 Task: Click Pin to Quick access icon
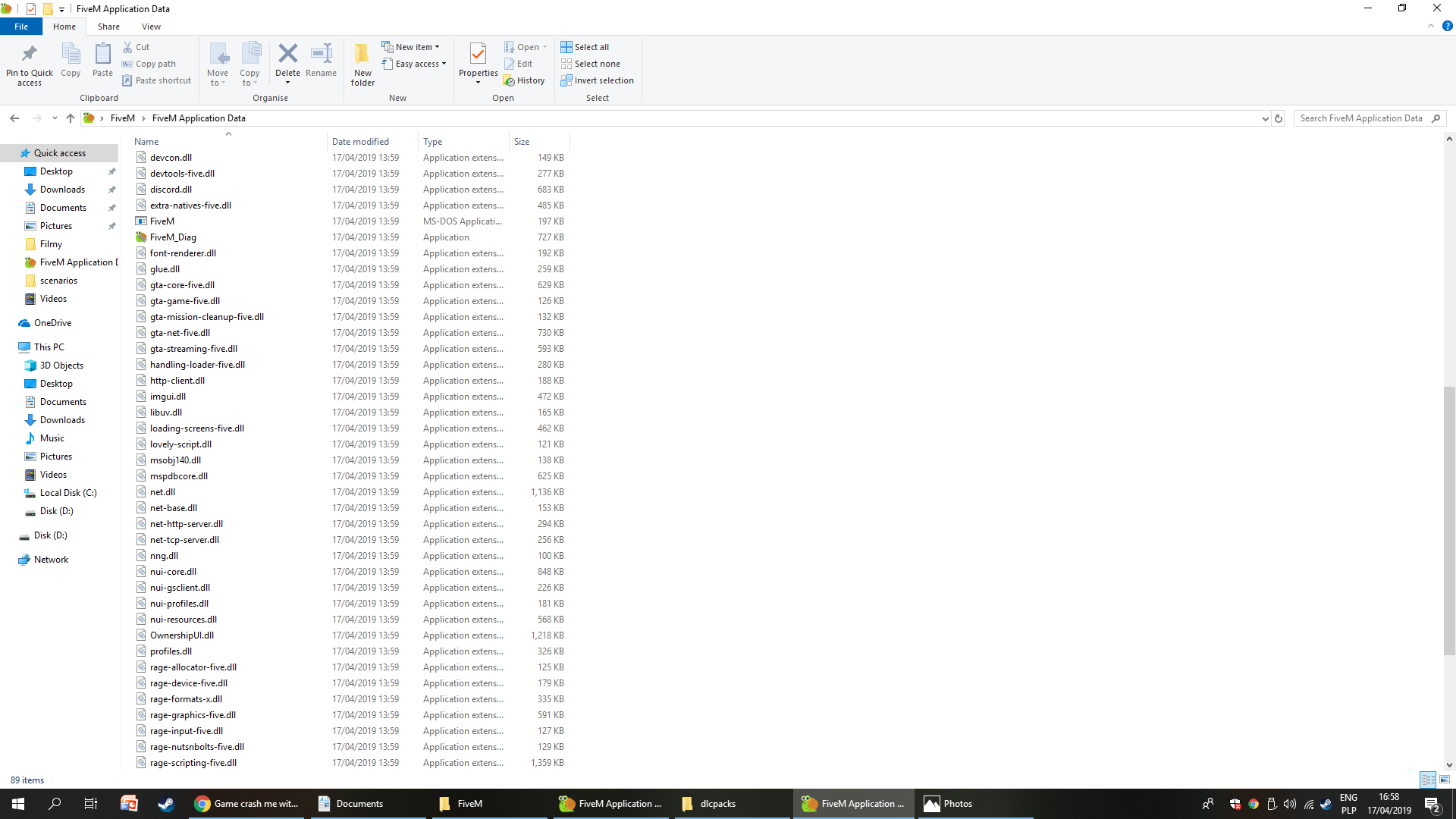pyautogui.click(x=30, y=54)
